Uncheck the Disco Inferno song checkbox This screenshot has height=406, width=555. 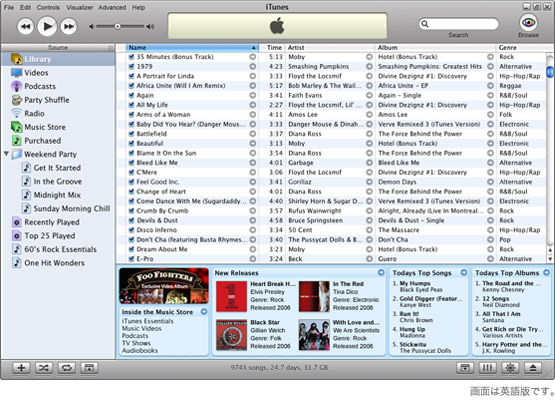(131, 230)
